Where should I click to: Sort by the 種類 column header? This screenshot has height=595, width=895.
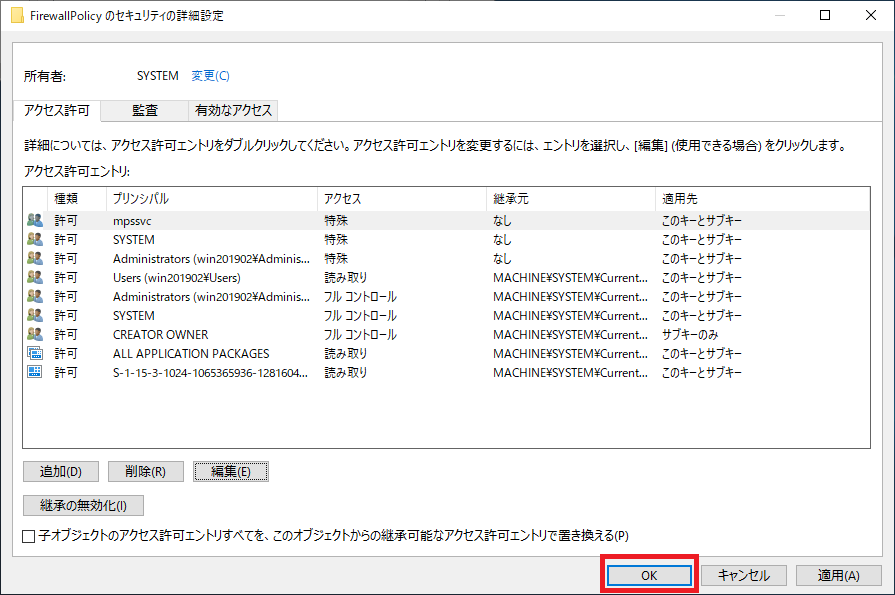77,199
